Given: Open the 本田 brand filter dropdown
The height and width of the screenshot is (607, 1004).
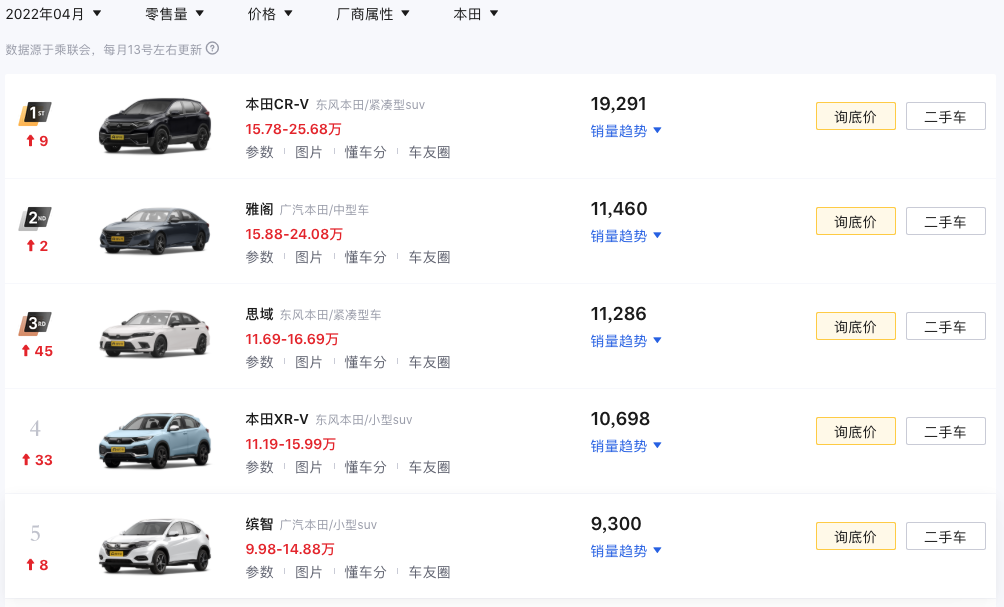Looking at the screenshot, I should 475,14.
